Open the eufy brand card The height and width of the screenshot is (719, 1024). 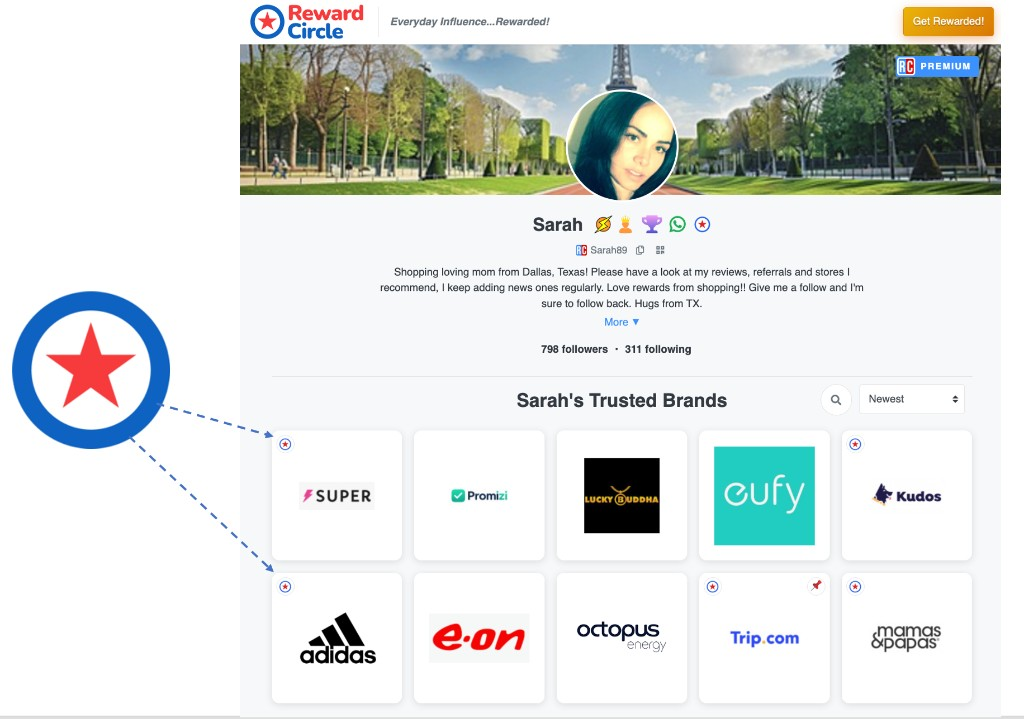[x=764, y=495]
